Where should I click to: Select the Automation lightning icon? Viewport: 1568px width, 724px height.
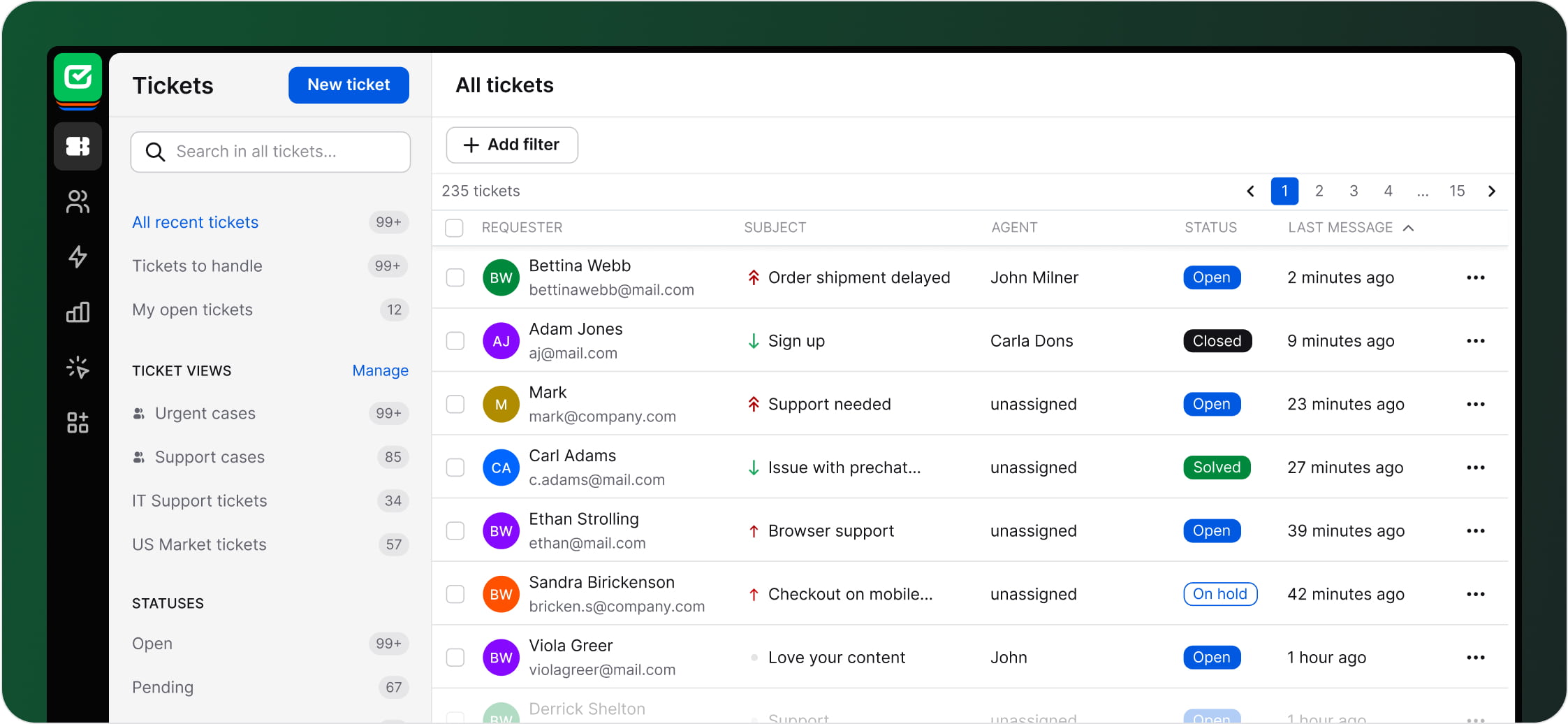(x=78, y=257)
